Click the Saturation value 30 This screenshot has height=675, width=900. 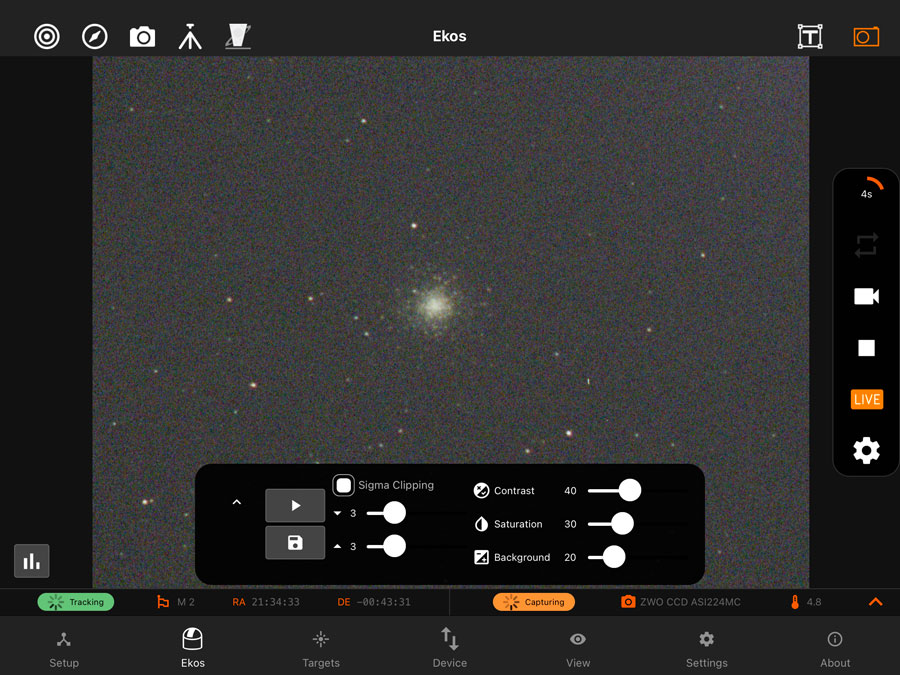point(570,524)
